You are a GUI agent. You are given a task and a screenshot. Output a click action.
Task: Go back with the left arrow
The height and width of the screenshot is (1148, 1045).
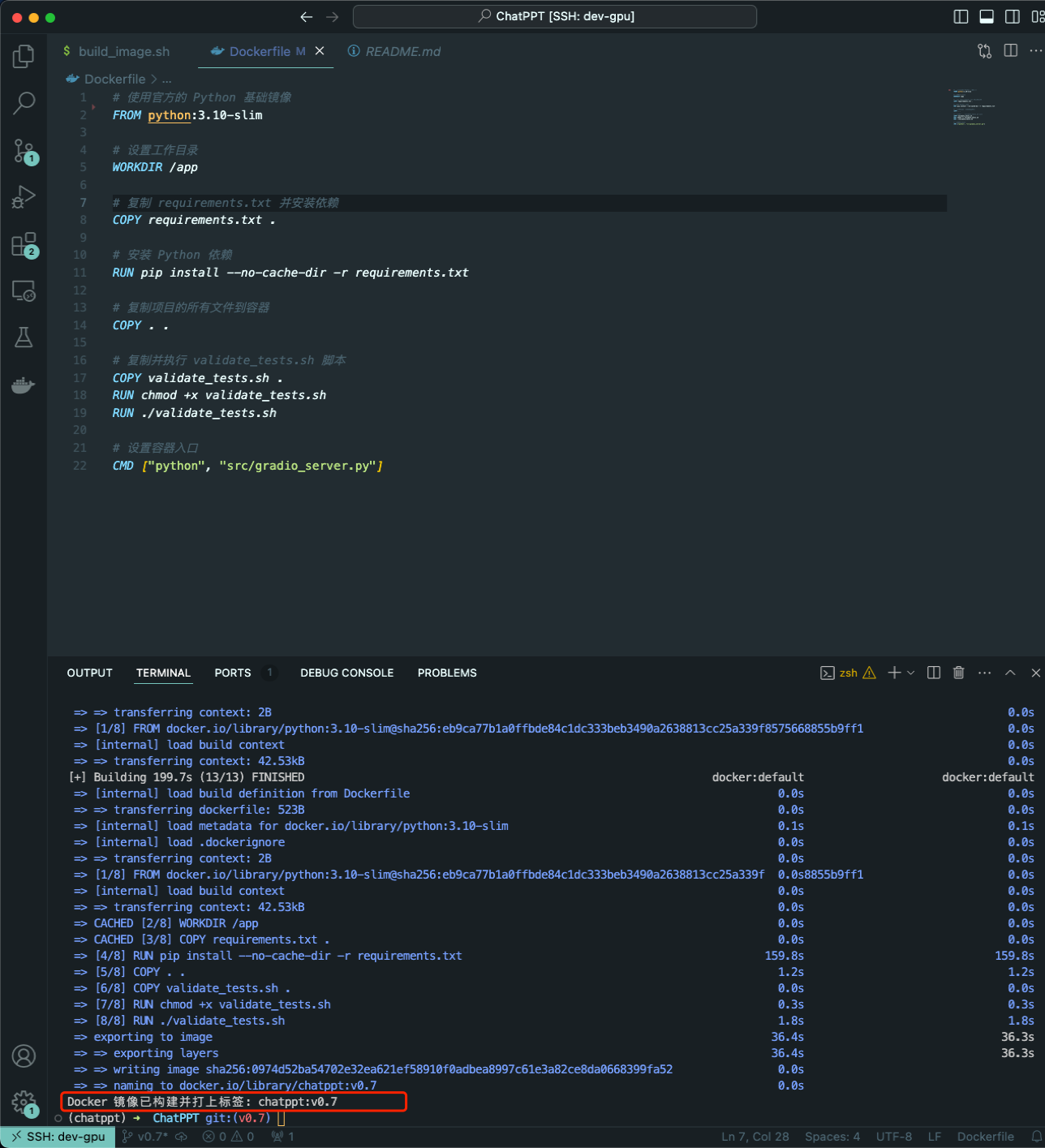tap(306, 16)
